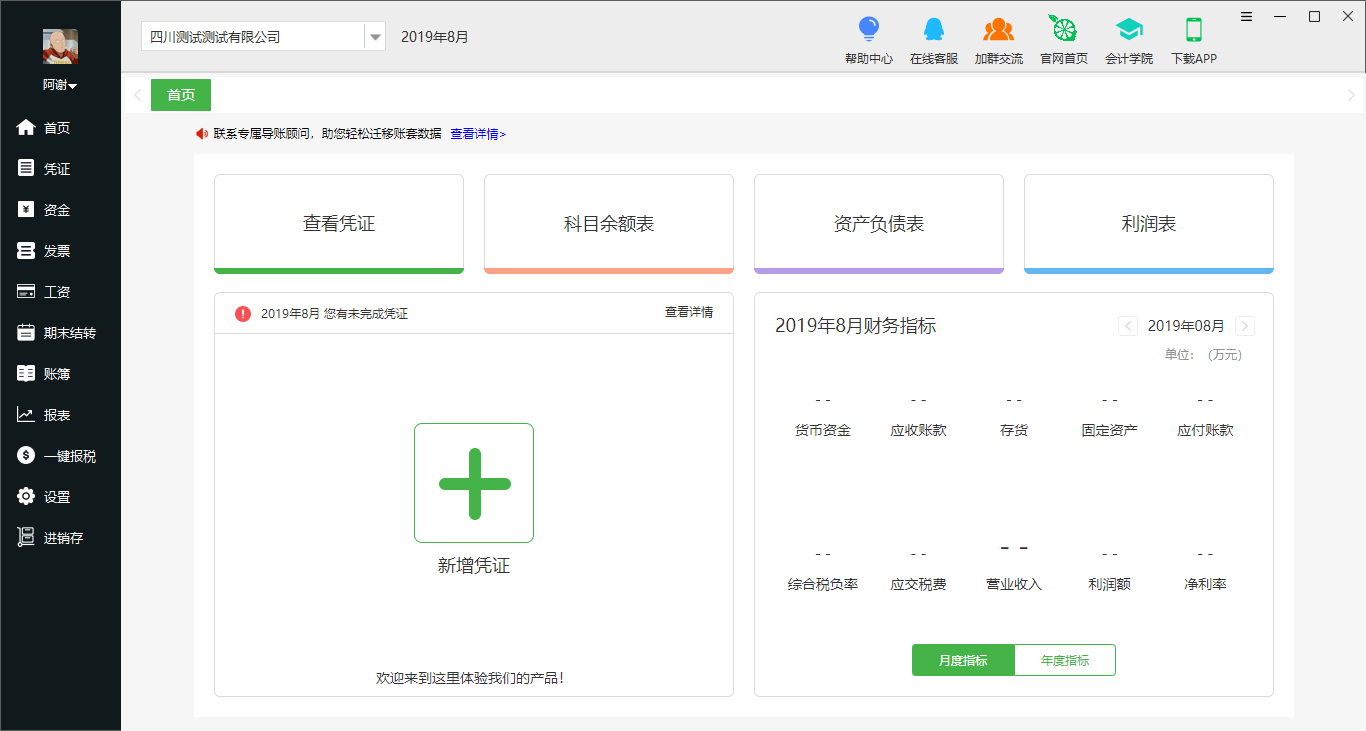This screenshot has width=1366, height=731.
Task: Click the 利润表 card button
Action: tap(1149, 224)
